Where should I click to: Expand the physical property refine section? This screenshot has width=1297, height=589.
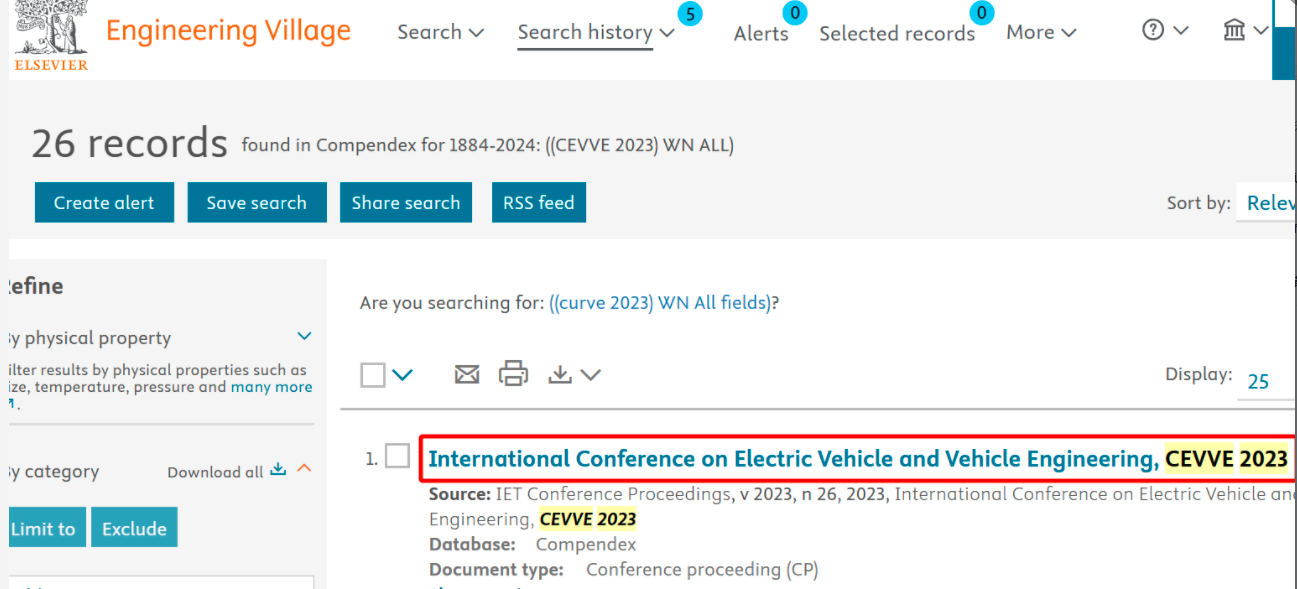305,337
